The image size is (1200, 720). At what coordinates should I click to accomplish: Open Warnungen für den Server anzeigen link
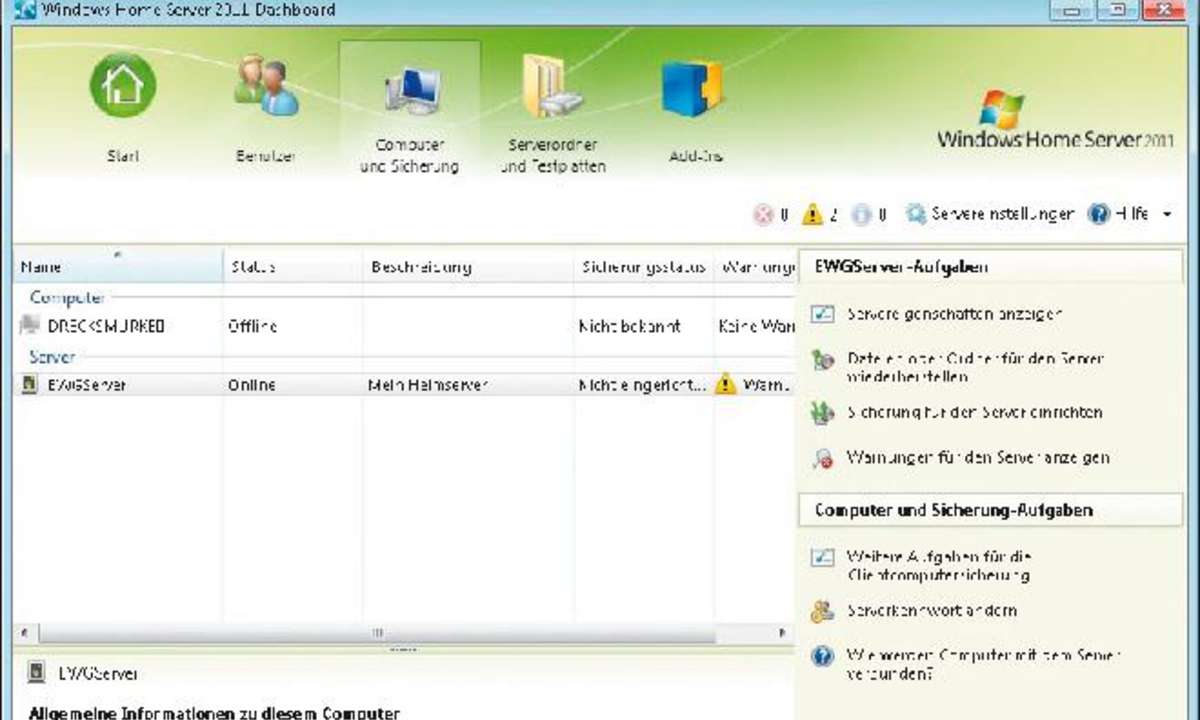coord(978,458)
